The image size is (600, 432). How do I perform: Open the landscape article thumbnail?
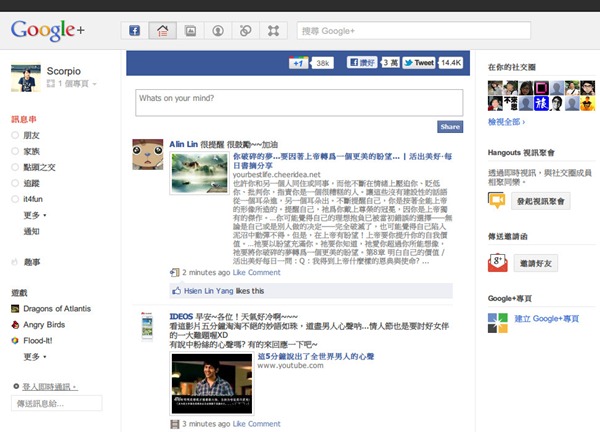(199, 173)
